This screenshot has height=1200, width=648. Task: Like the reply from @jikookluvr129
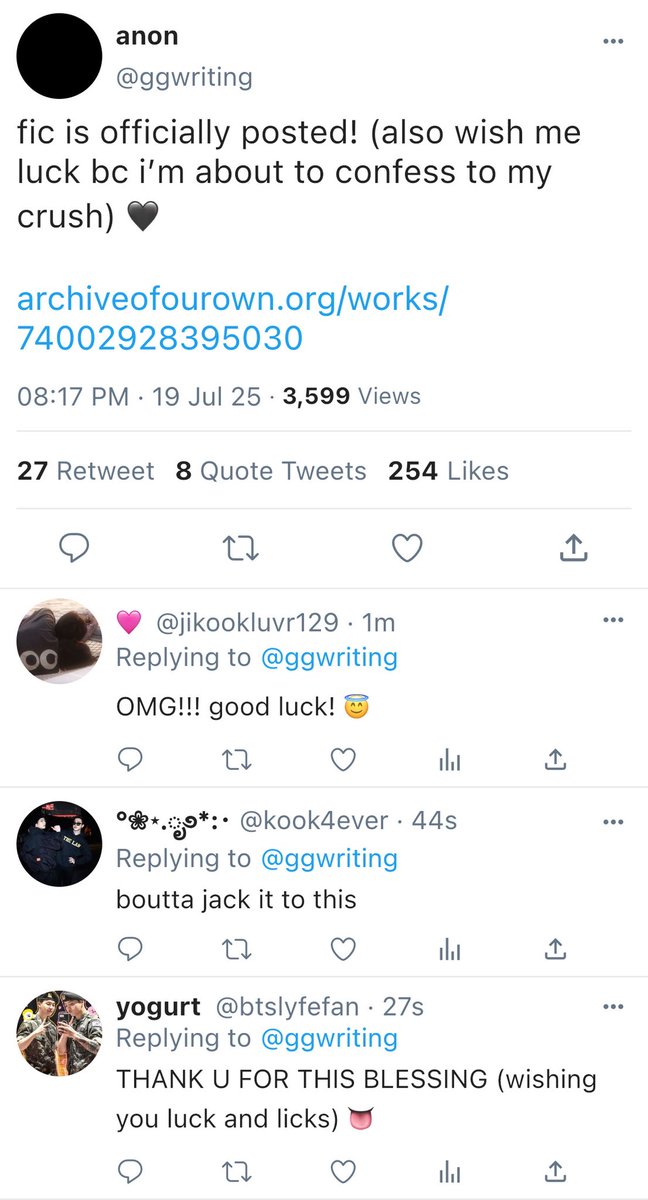click(343, 761)
